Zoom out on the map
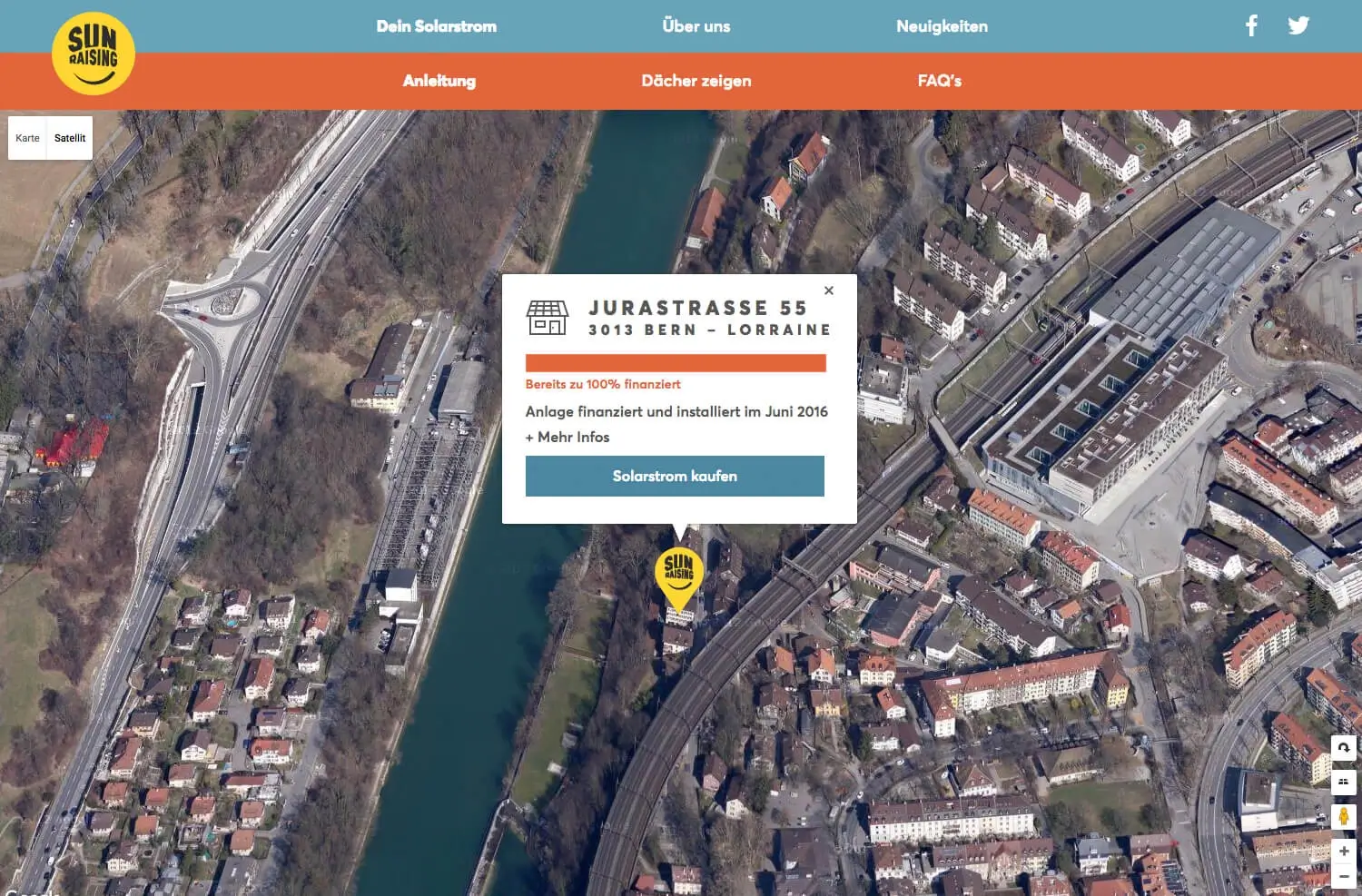 [x=1344, y=877]
